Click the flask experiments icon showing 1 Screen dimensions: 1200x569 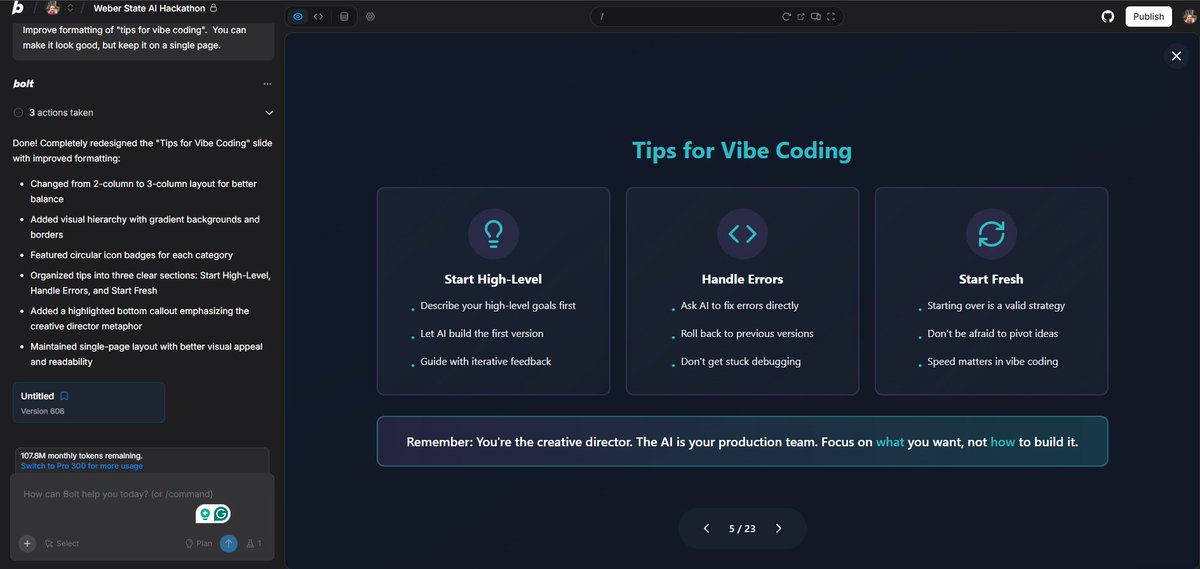tap(253, 544)
